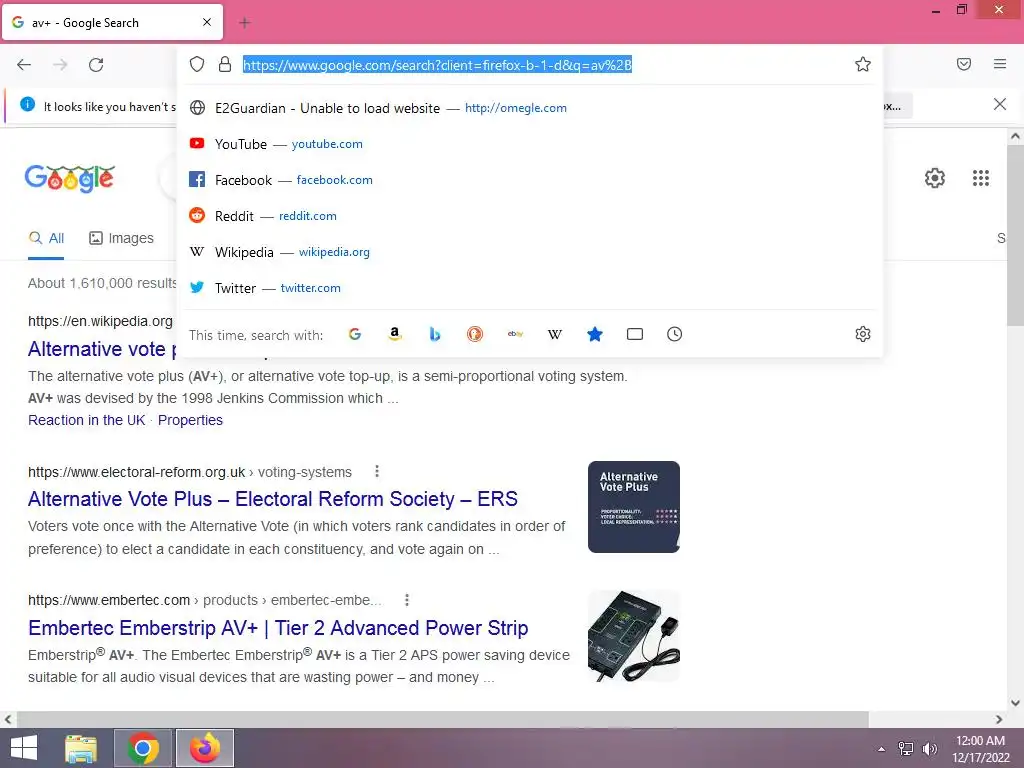This screenshot has height=768, width=1024.
Task: Open a new tab with plus button
Action: 245,23
